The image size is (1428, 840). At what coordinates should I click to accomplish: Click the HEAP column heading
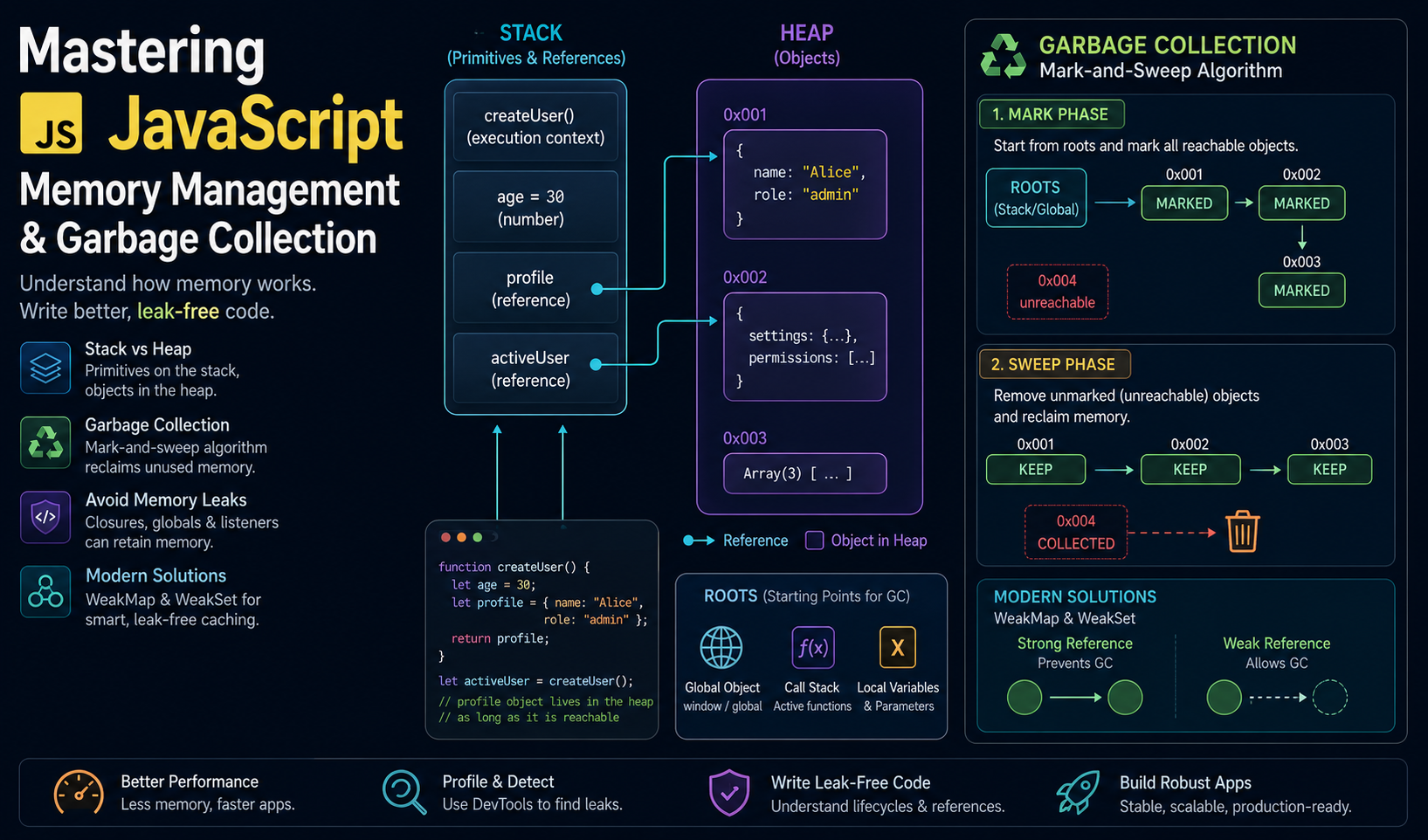(x=806, y=33)
